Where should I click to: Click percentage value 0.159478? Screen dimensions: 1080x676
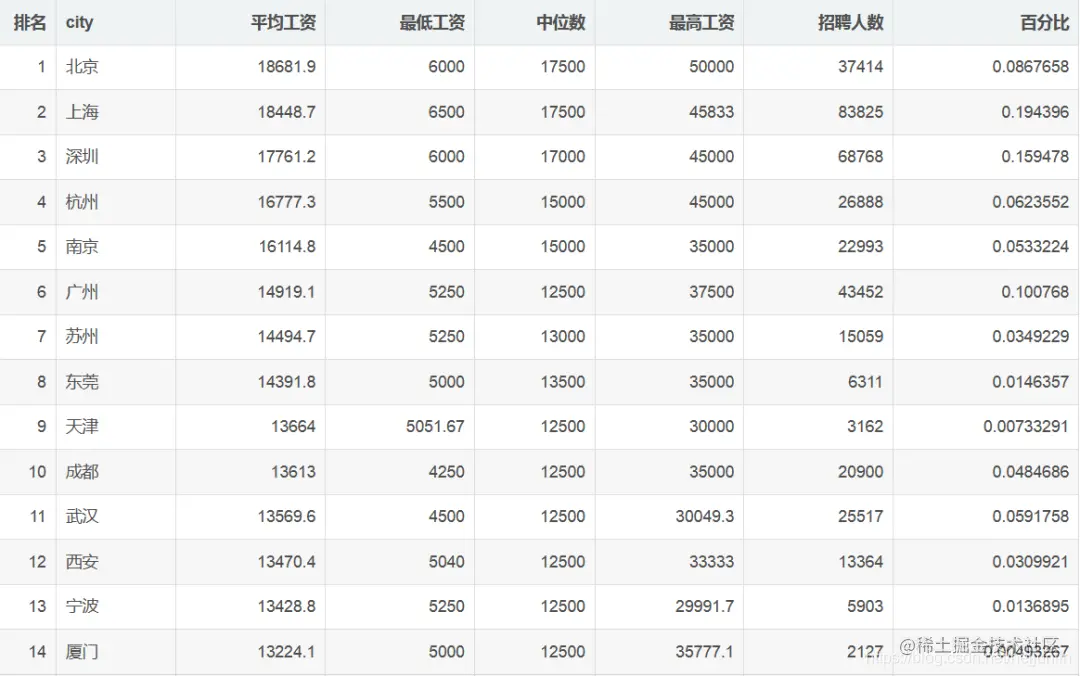[x=1035, y=156]
